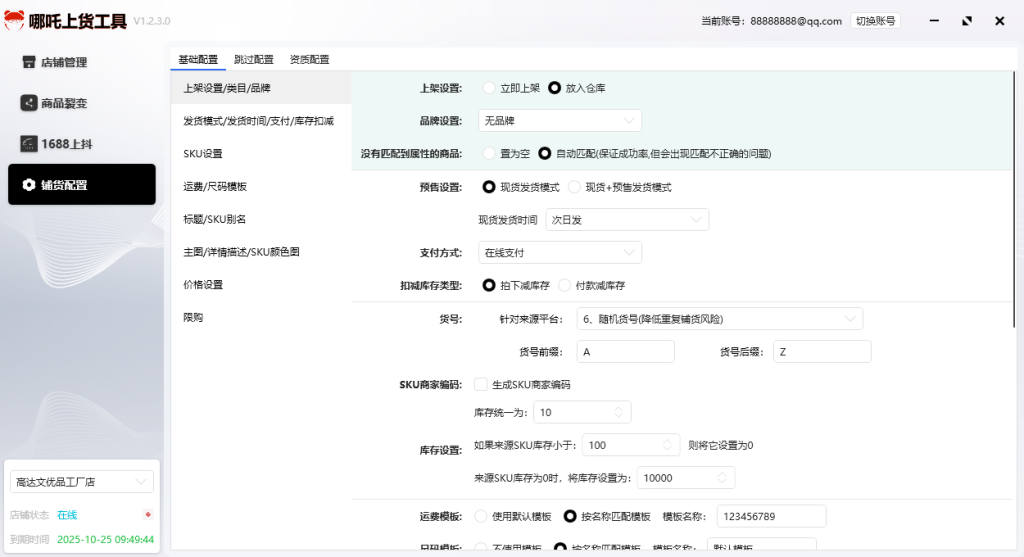1024x557 pixels.
Task: Click the 切换账号 button
Action: point(875,21)
